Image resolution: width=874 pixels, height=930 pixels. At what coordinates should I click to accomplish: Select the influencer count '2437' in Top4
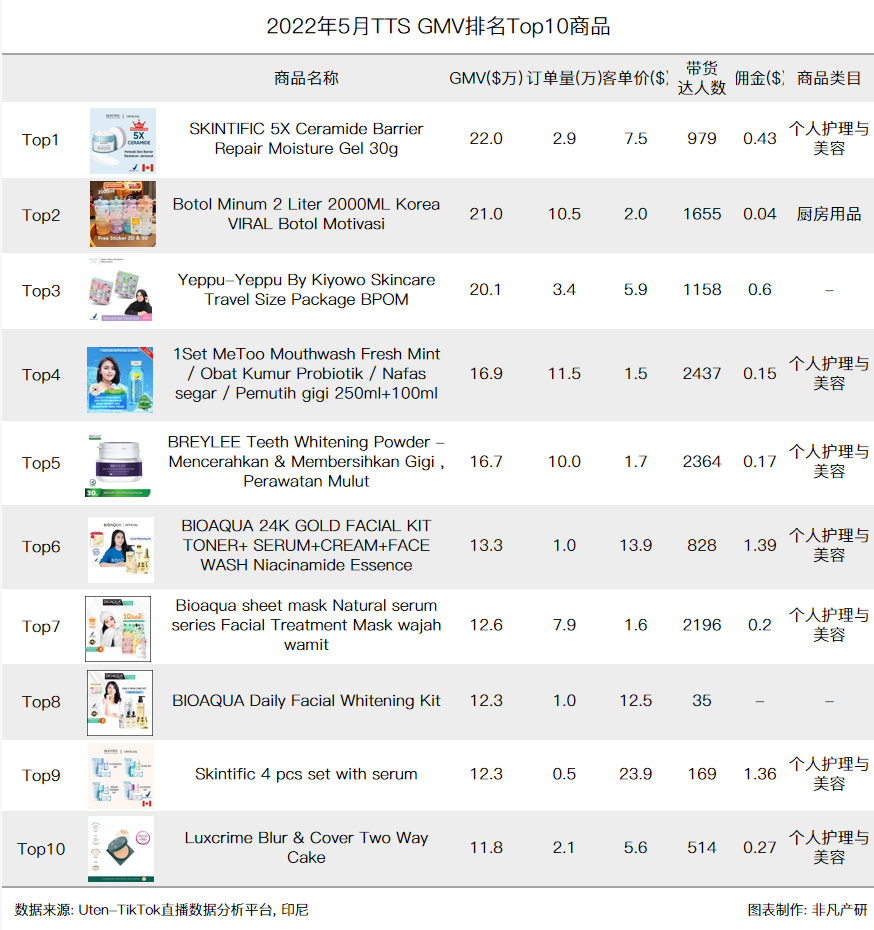702,374
